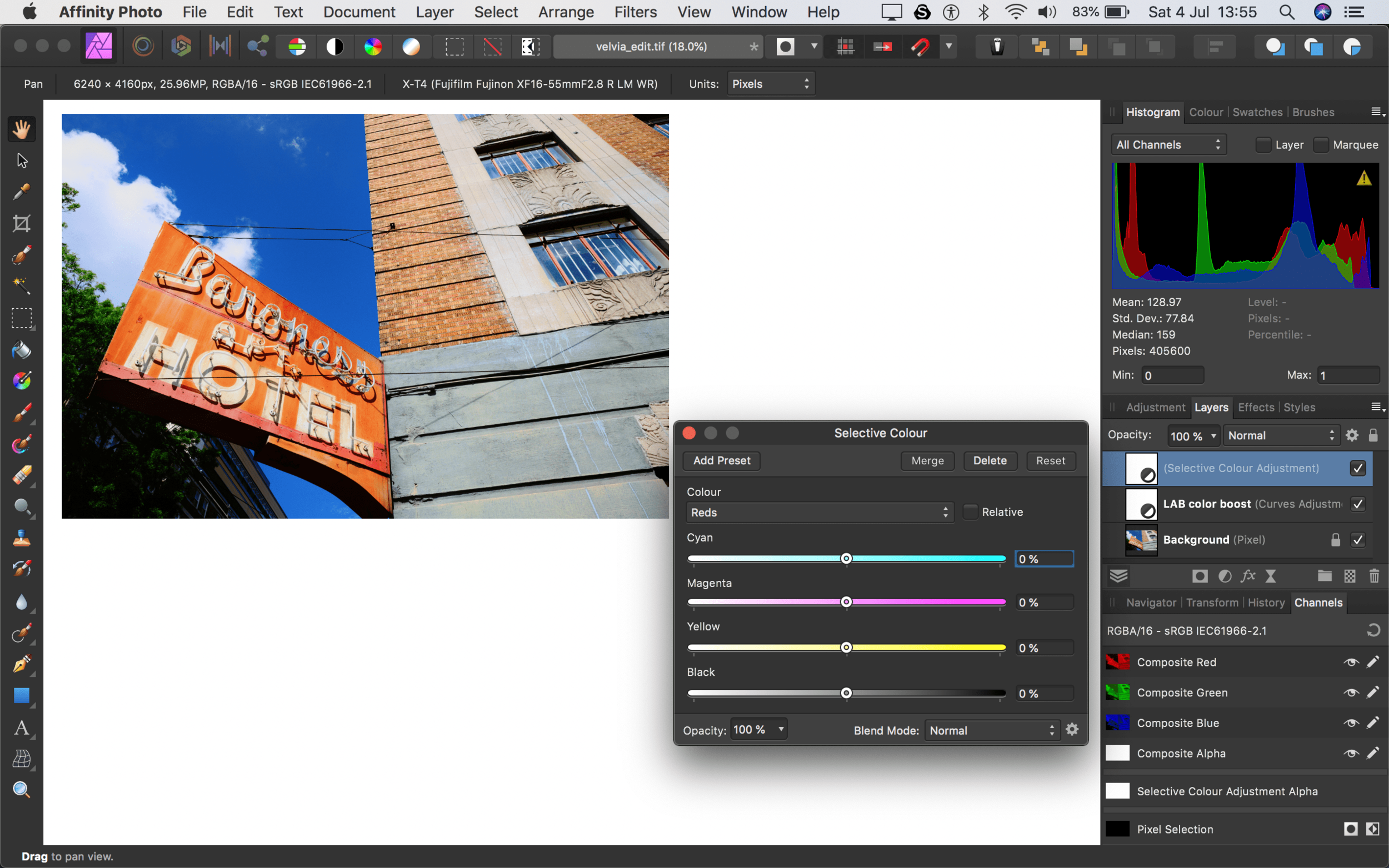The image size is (1389, 868).
Task: Open the Filters menu
Action: (635, 12)
